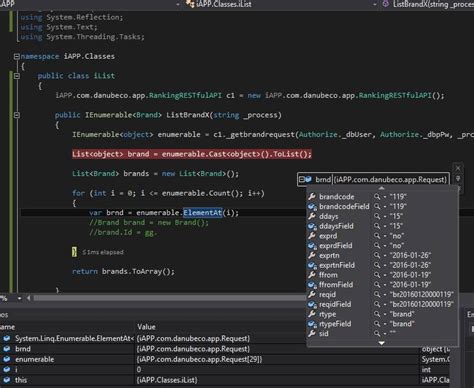The image size is (474, 388).
Task: Click the yellow current statement brace marker
Action: pos(74,252)
